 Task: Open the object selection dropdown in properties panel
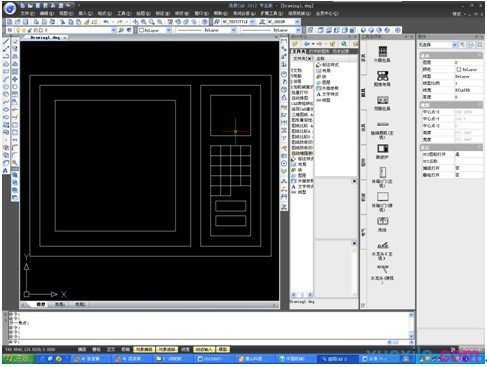pyautogui.click(x=439, y=45)
